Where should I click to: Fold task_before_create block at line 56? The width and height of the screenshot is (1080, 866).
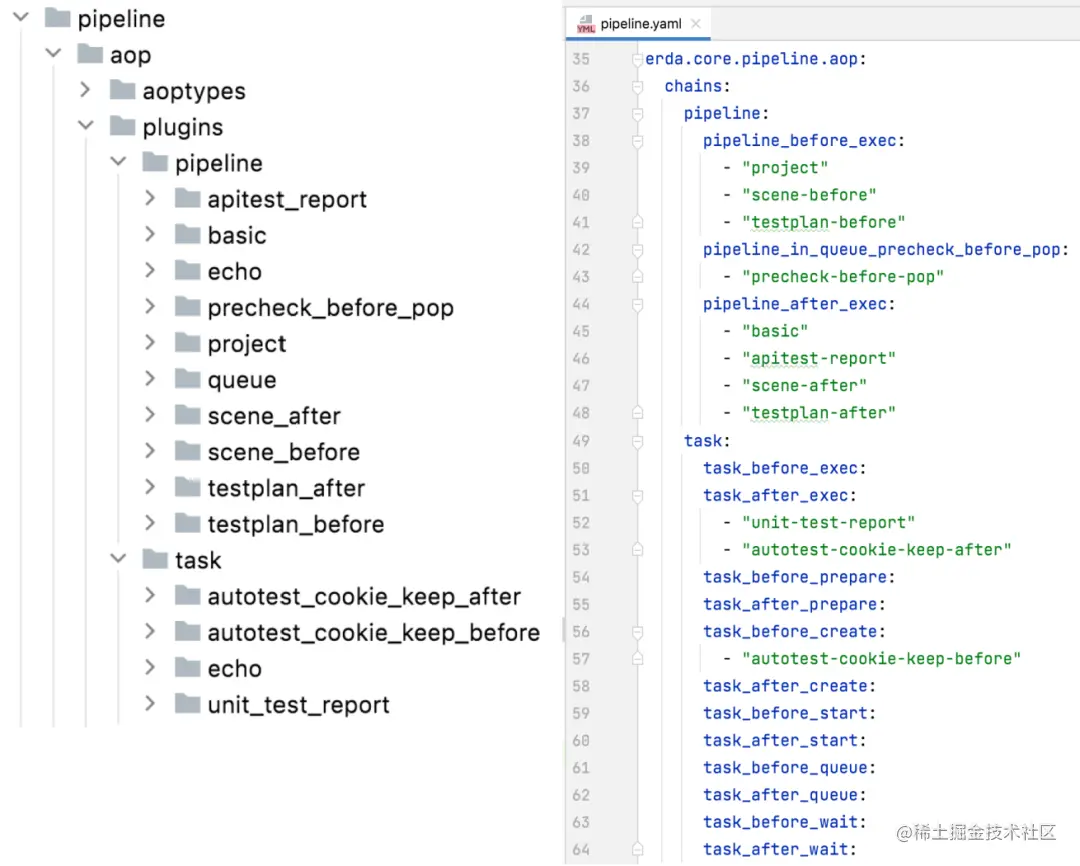[637, 632]
